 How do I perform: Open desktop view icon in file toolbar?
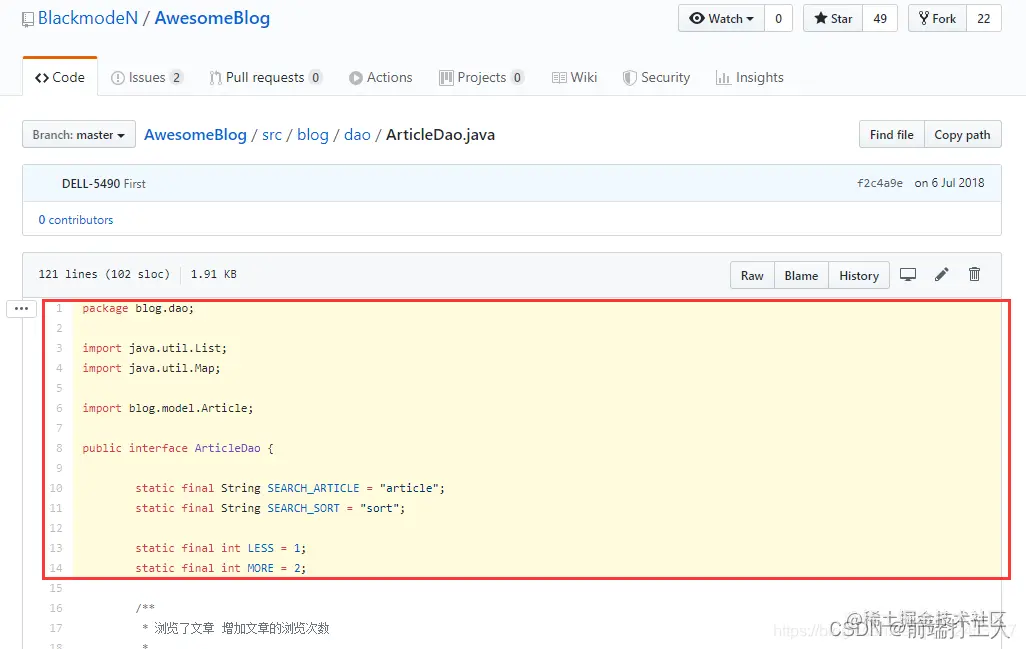click(908, 275)
